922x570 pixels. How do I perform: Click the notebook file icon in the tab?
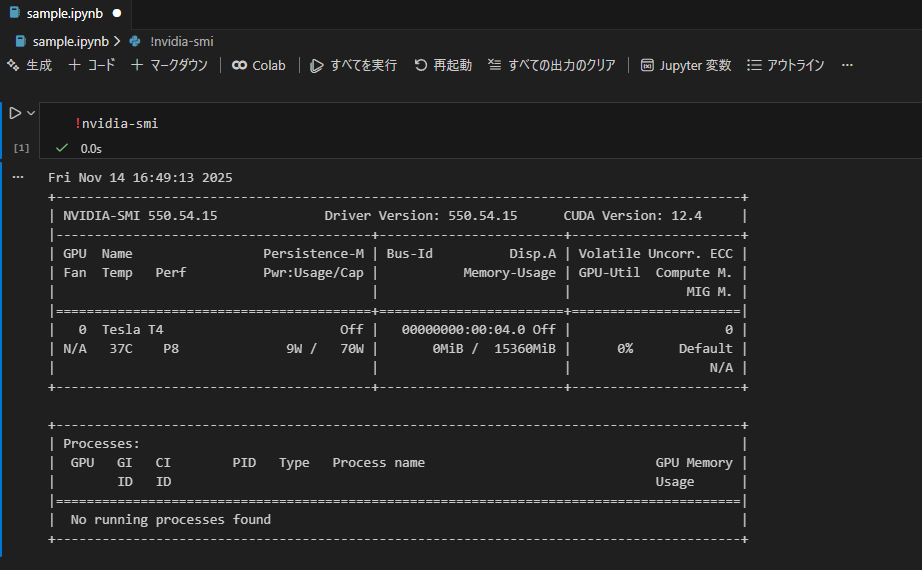(x=15, y=12)
